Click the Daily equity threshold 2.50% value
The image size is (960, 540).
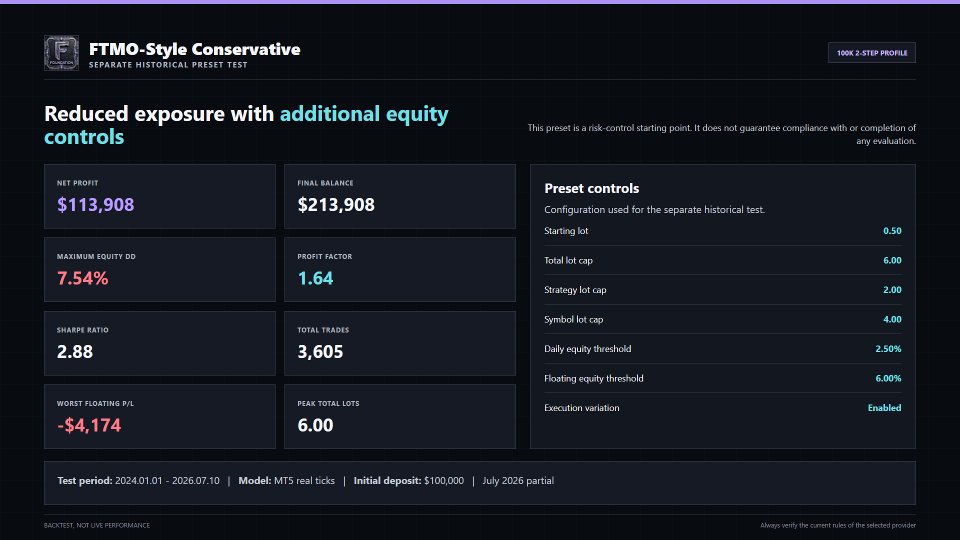click(888, 349)
